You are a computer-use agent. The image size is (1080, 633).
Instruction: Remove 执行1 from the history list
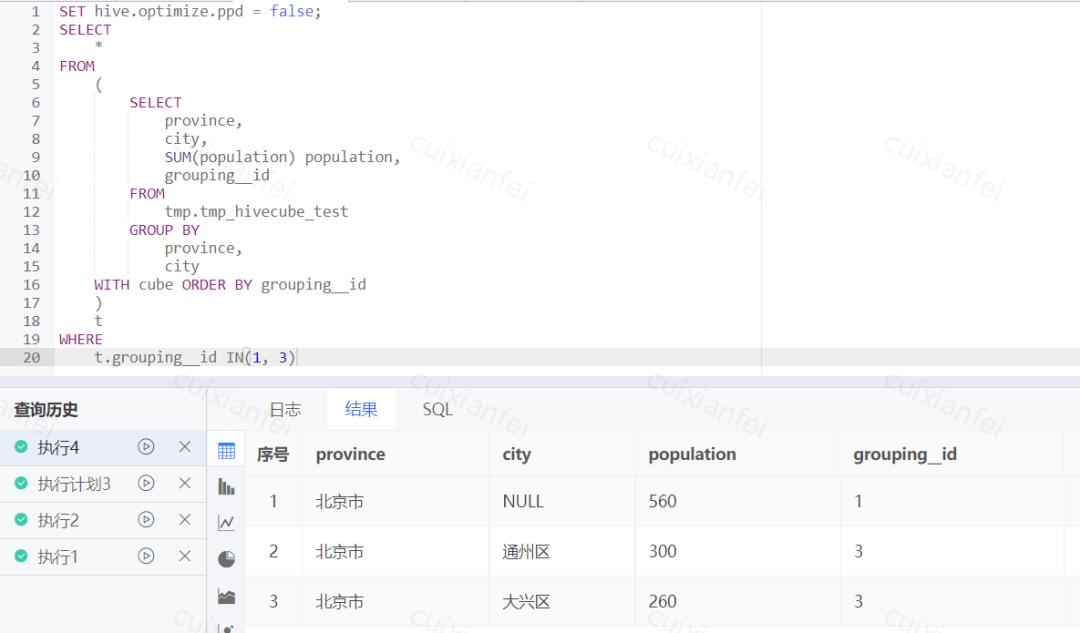(184, 556)
